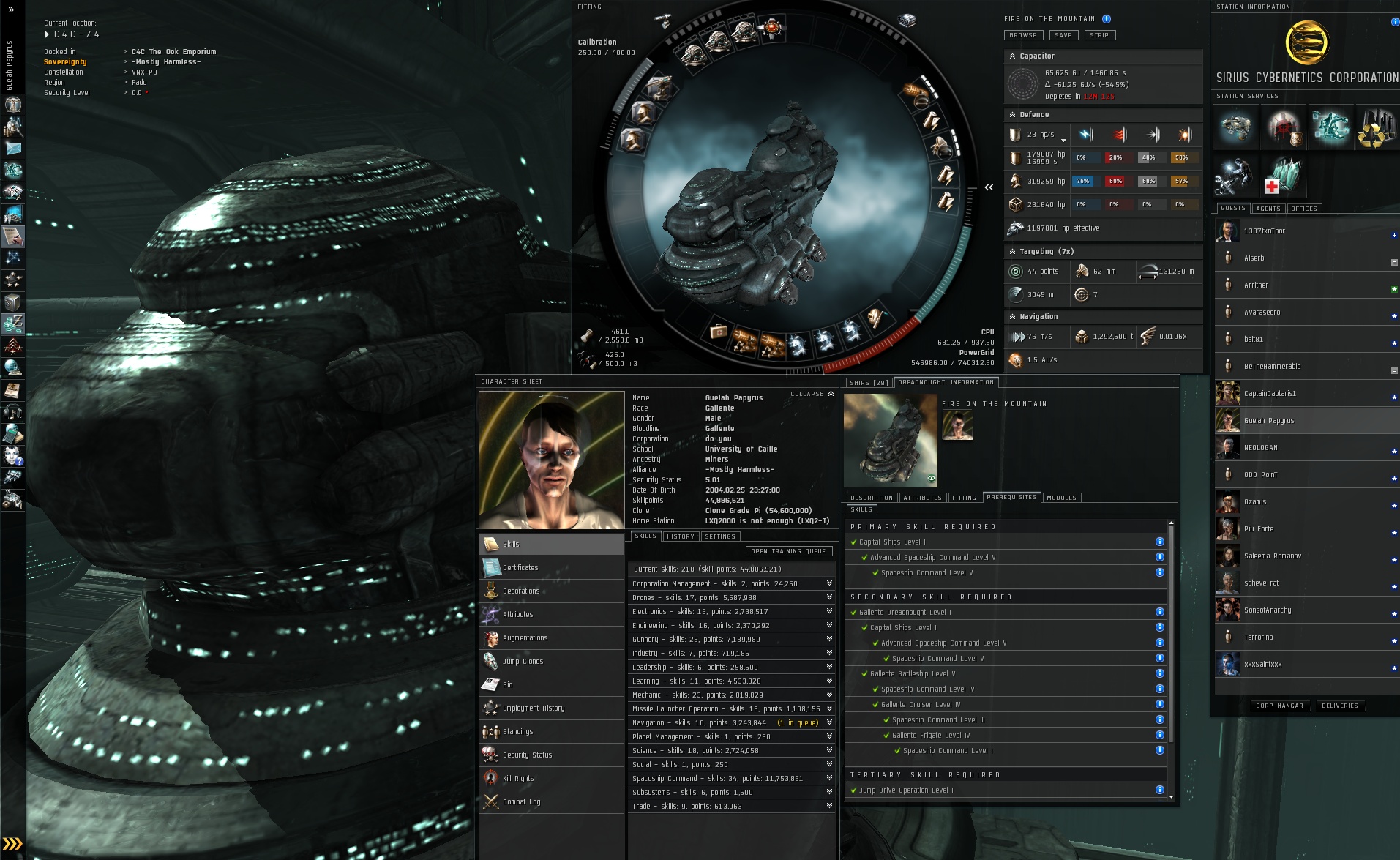Click the drone bay icon in the fitting window
The image size is (1400, 860).
[587, 359]
